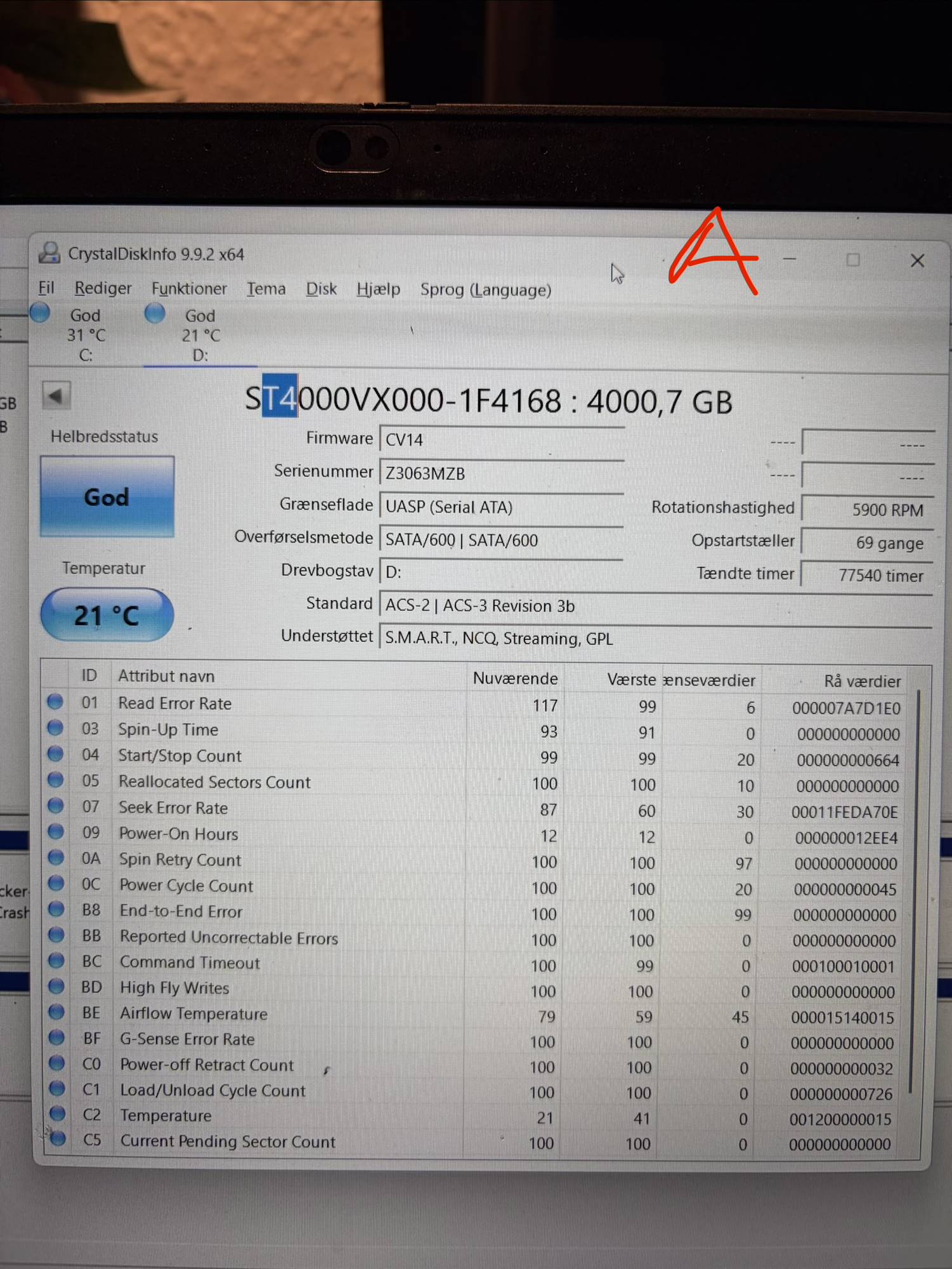952x1269 pixels.
Task: Click the God health status button
Action: pyautogui.click(x=107, y=497)
